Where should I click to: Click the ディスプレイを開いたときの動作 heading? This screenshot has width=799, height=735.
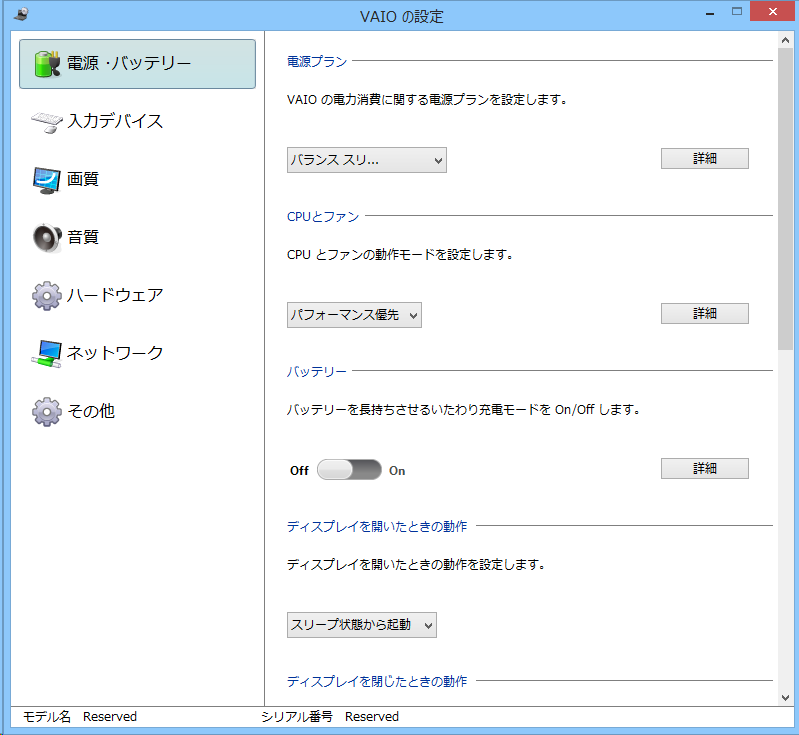tap(377, 527)
